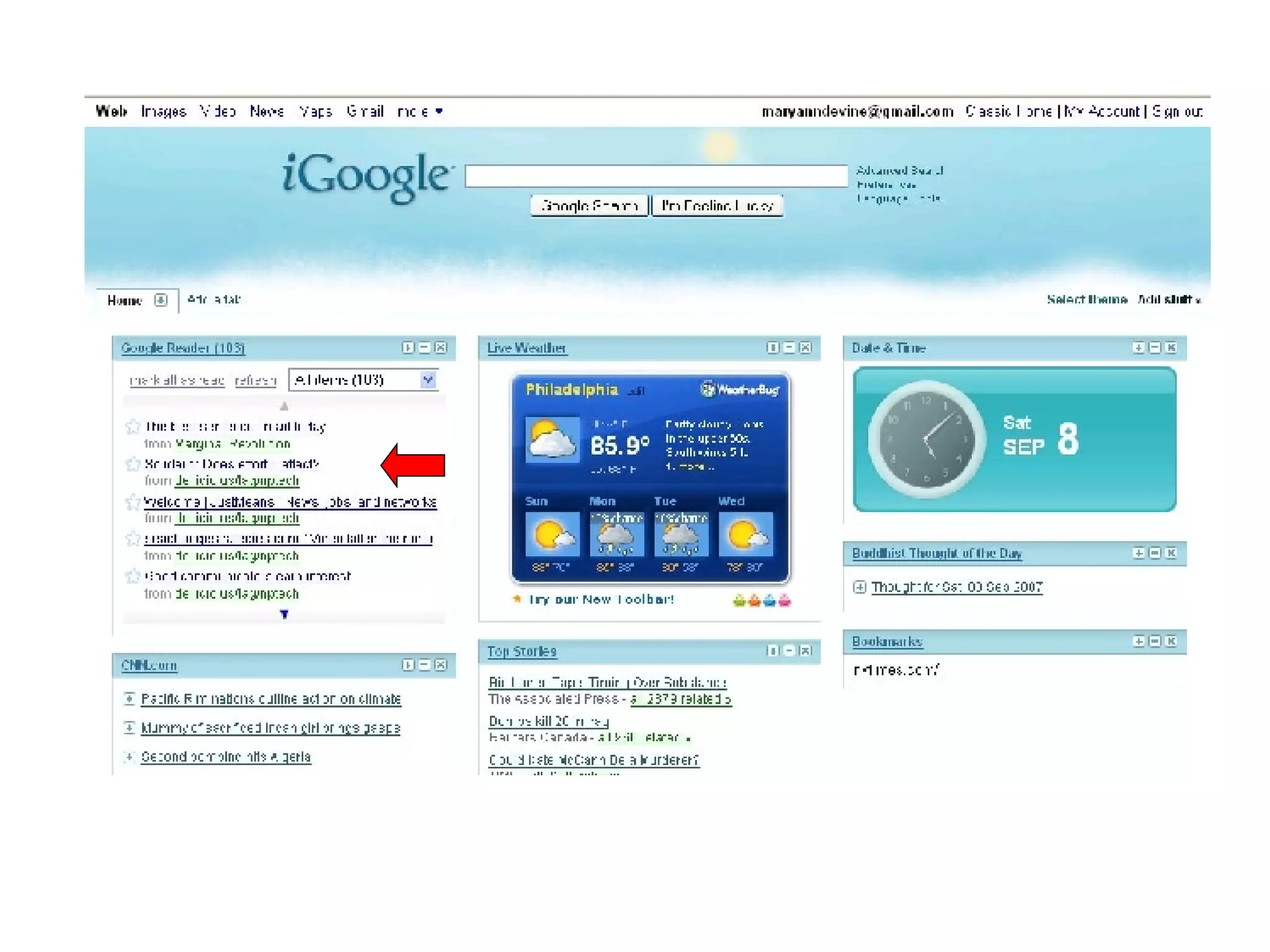Expand the Pacific Rim nations story

tap(129, 699)
